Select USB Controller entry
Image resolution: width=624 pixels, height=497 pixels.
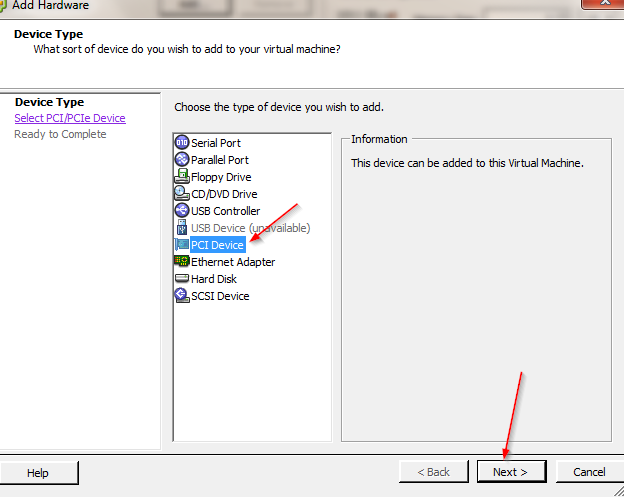(225, 211)
